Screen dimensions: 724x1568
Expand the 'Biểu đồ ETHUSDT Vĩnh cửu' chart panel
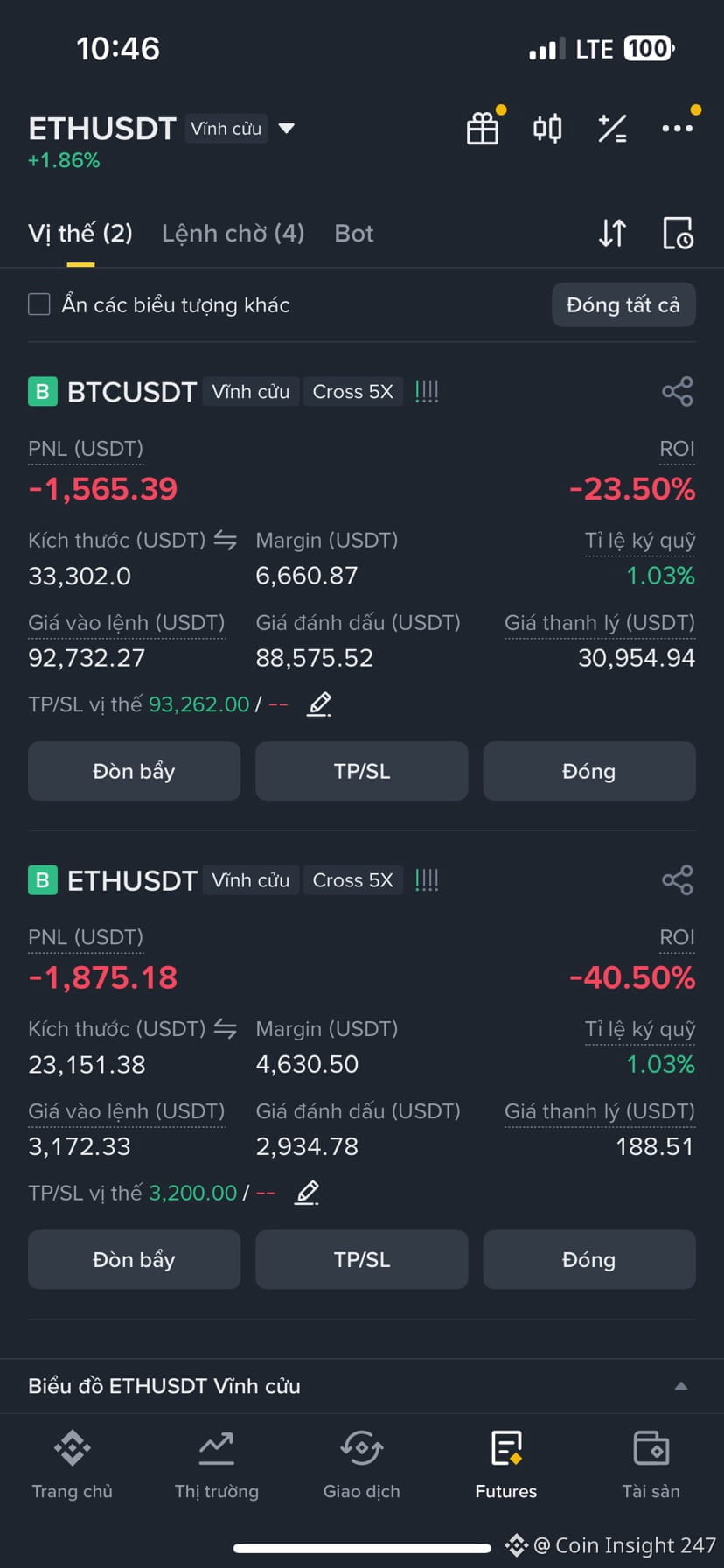coord(680,1386)
